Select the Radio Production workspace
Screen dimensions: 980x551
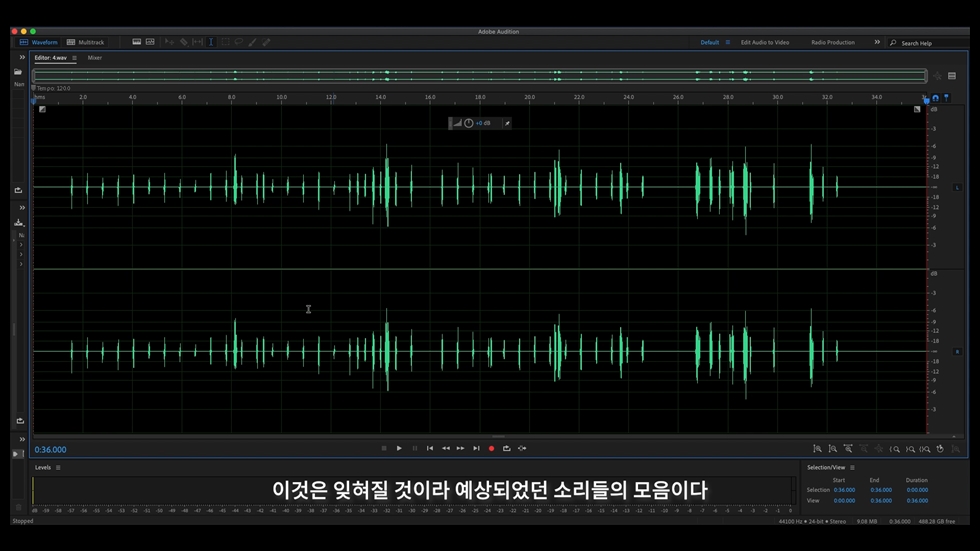pos(832,43)
